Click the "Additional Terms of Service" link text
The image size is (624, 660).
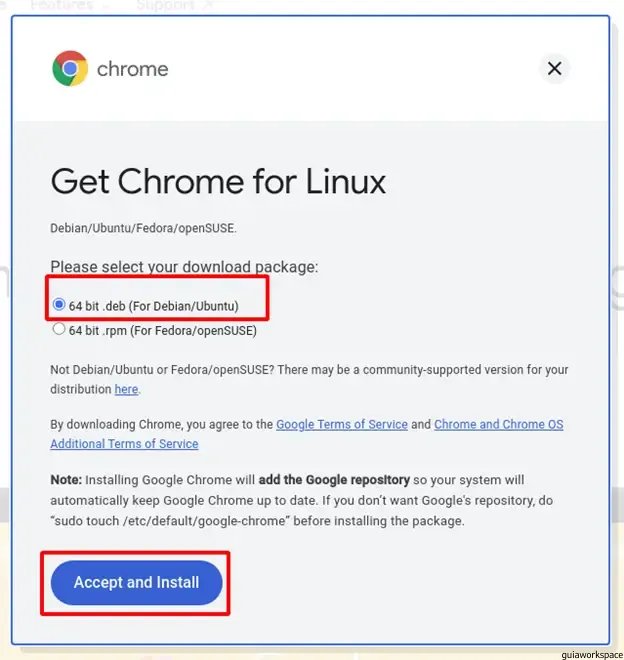[124, 444]
